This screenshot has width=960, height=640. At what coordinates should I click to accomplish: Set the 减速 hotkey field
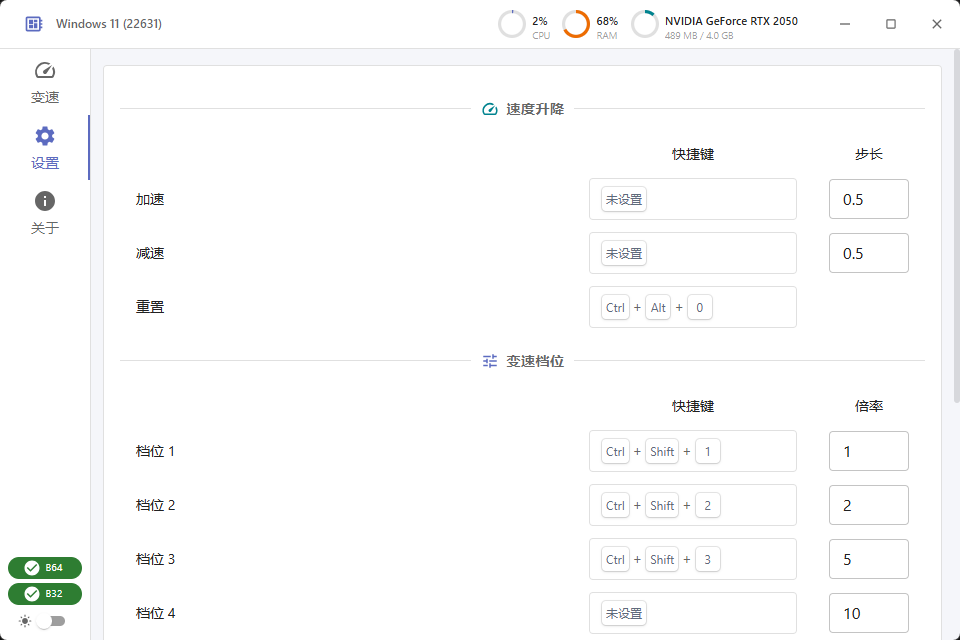coord(692,253)
